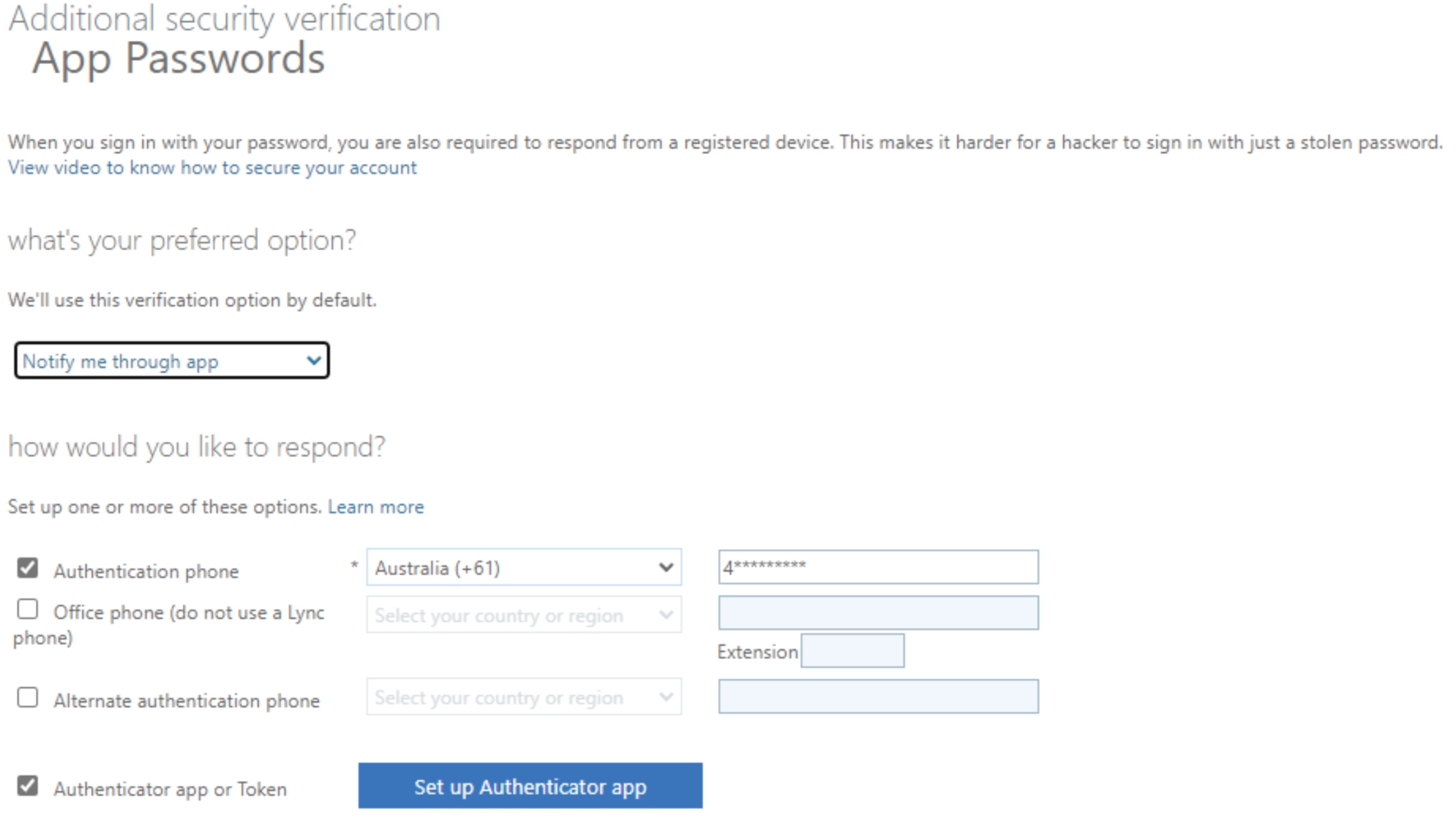Image resolution: width=1456 pixels, height=819 pixels.
Task: Click the App Passwords heading
Action: coord(179,59)
